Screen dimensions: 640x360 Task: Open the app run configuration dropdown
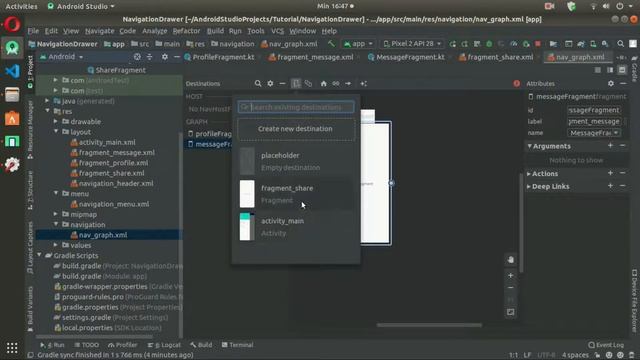click(x=359, y=43)
